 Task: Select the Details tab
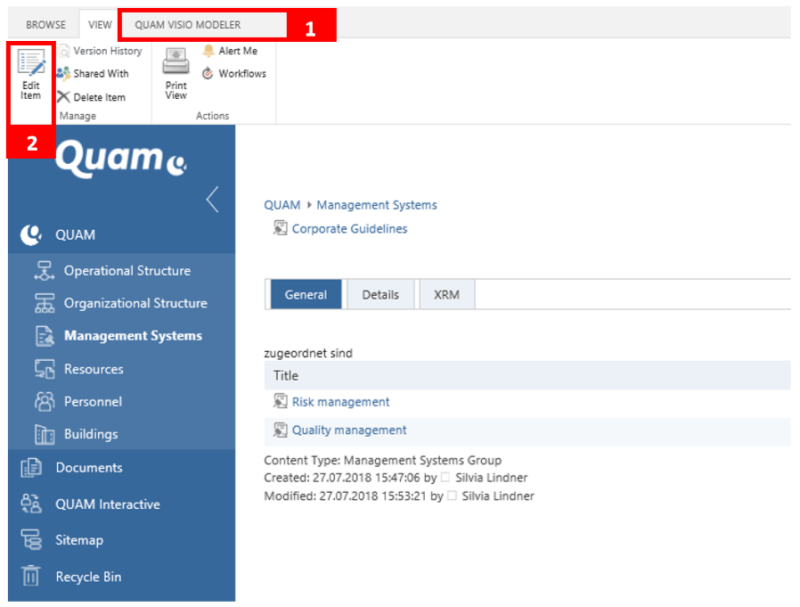381,294
